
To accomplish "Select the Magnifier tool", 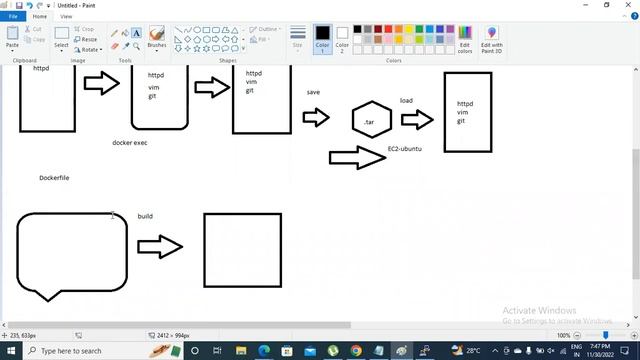I will click(136, 47).
